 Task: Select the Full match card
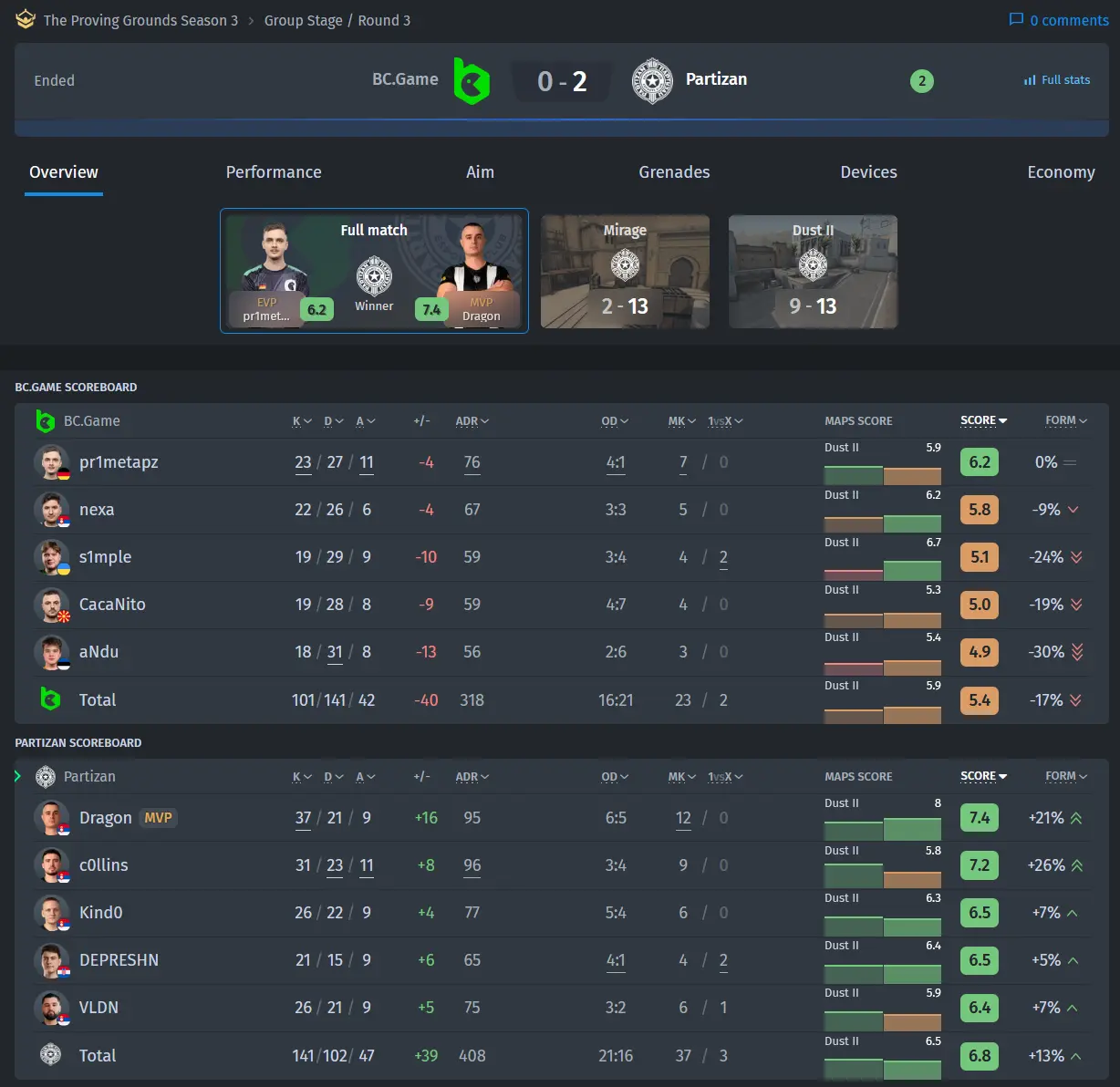(374, 271)
